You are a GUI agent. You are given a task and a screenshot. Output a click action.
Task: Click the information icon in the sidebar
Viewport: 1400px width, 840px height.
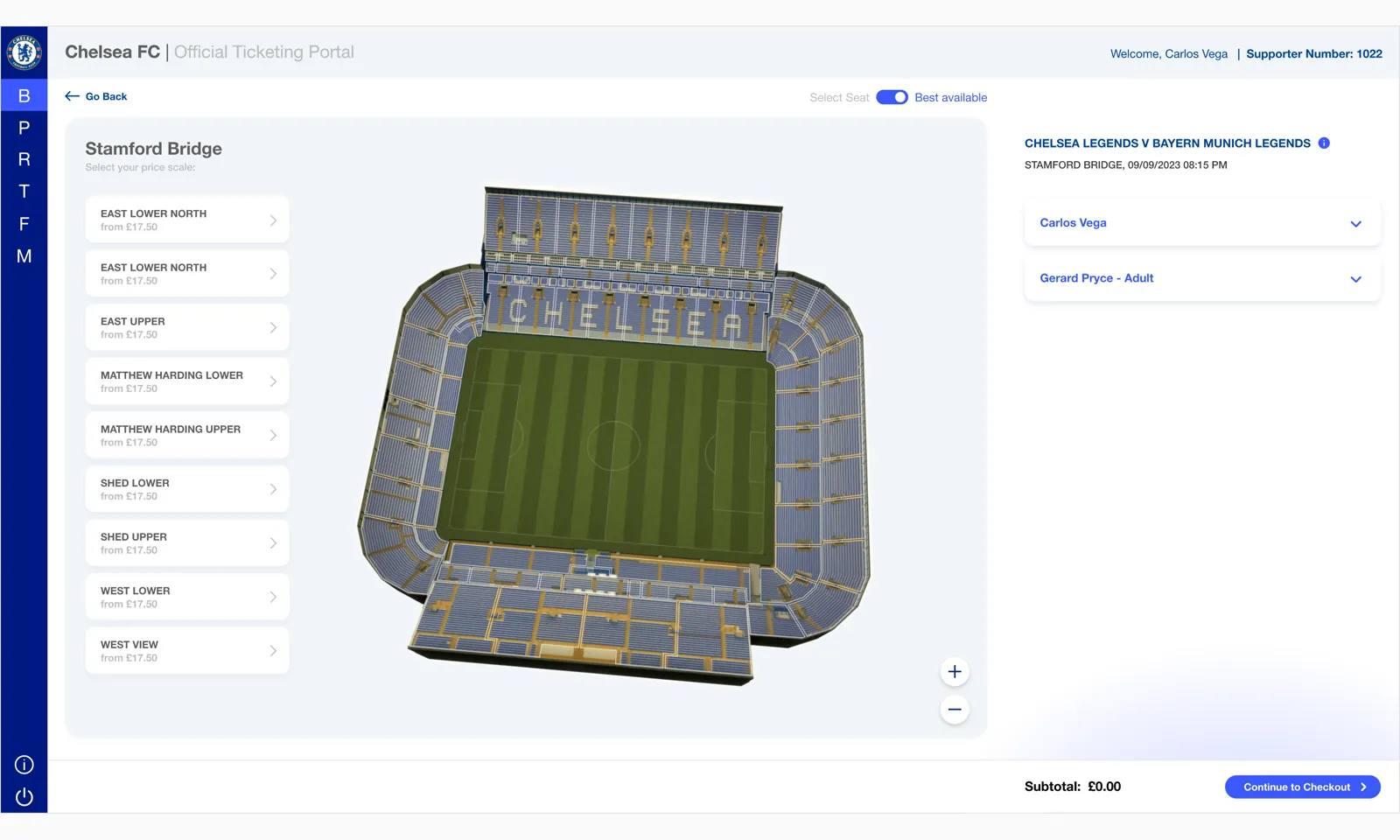[24, 765]
